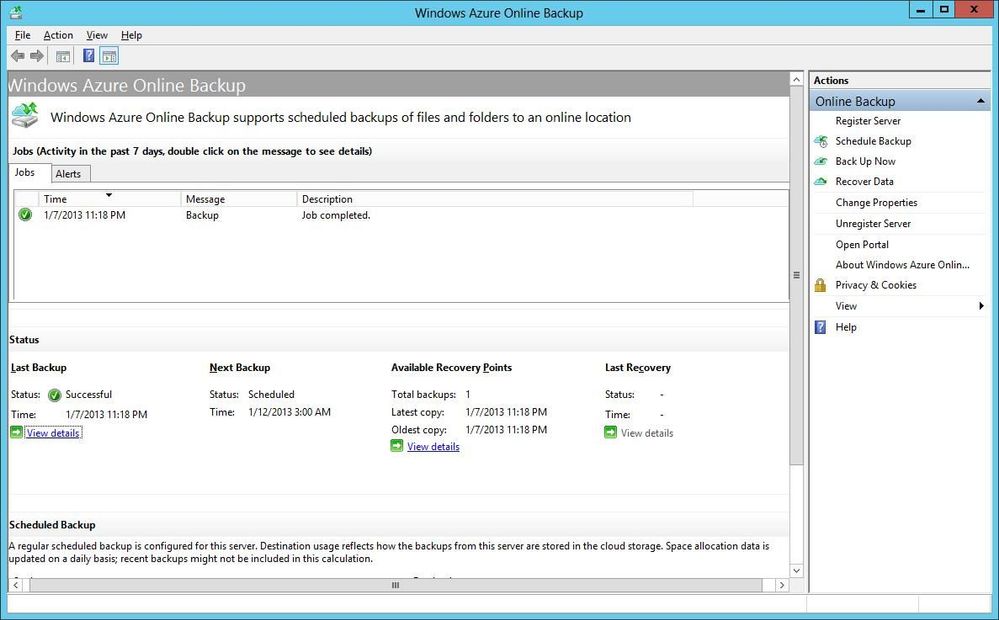Collapse the Online Backup actions section

[981, 101]
